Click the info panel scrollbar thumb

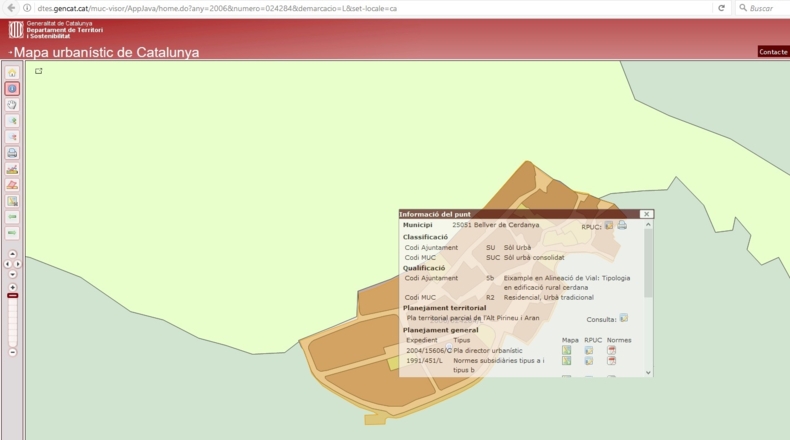648,263
